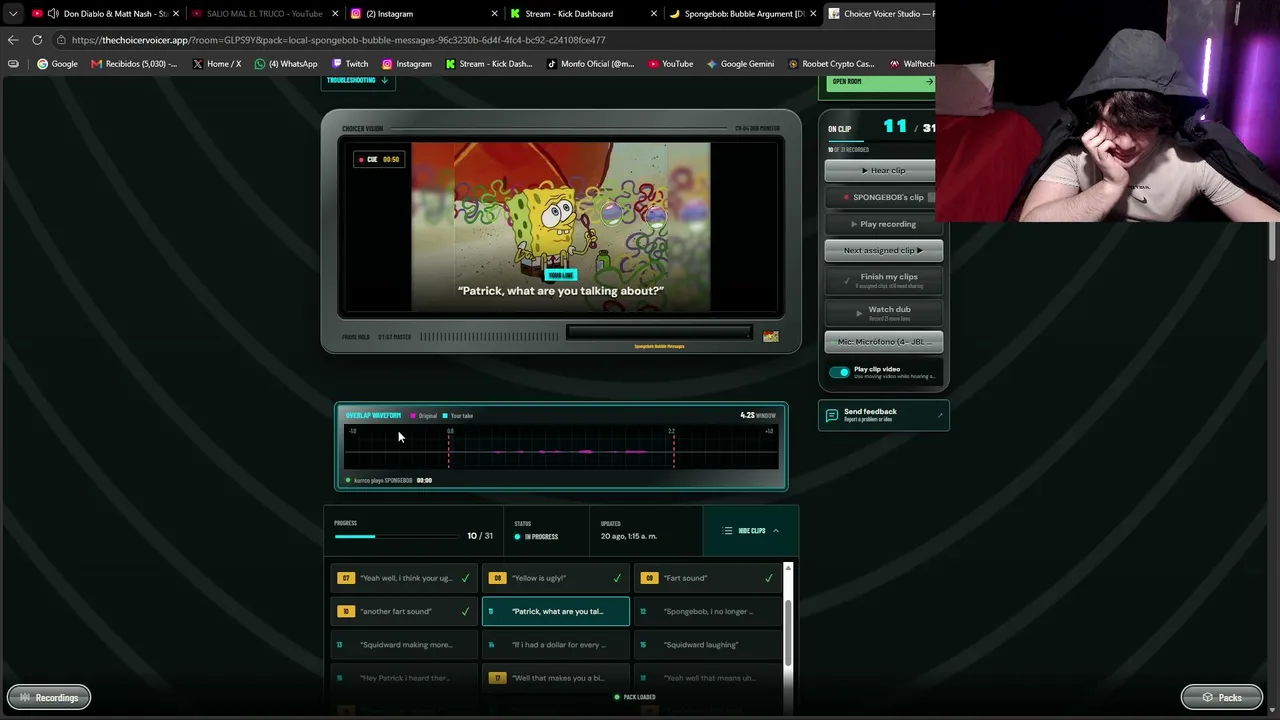Select clip 14 "If i had a dollar for every..."
Screen dimensions: 1280x720
click(556, 645)
